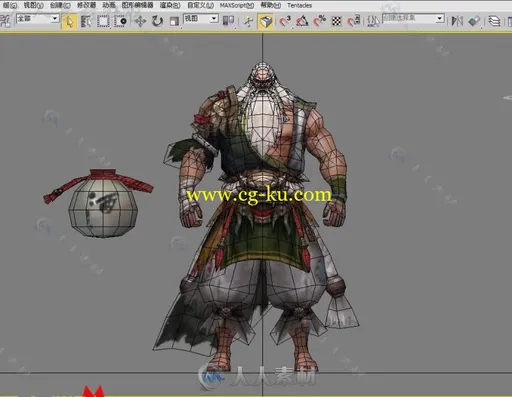512x397 pixels.
Task: Select the Scale tool
Action: pos(174,21)
